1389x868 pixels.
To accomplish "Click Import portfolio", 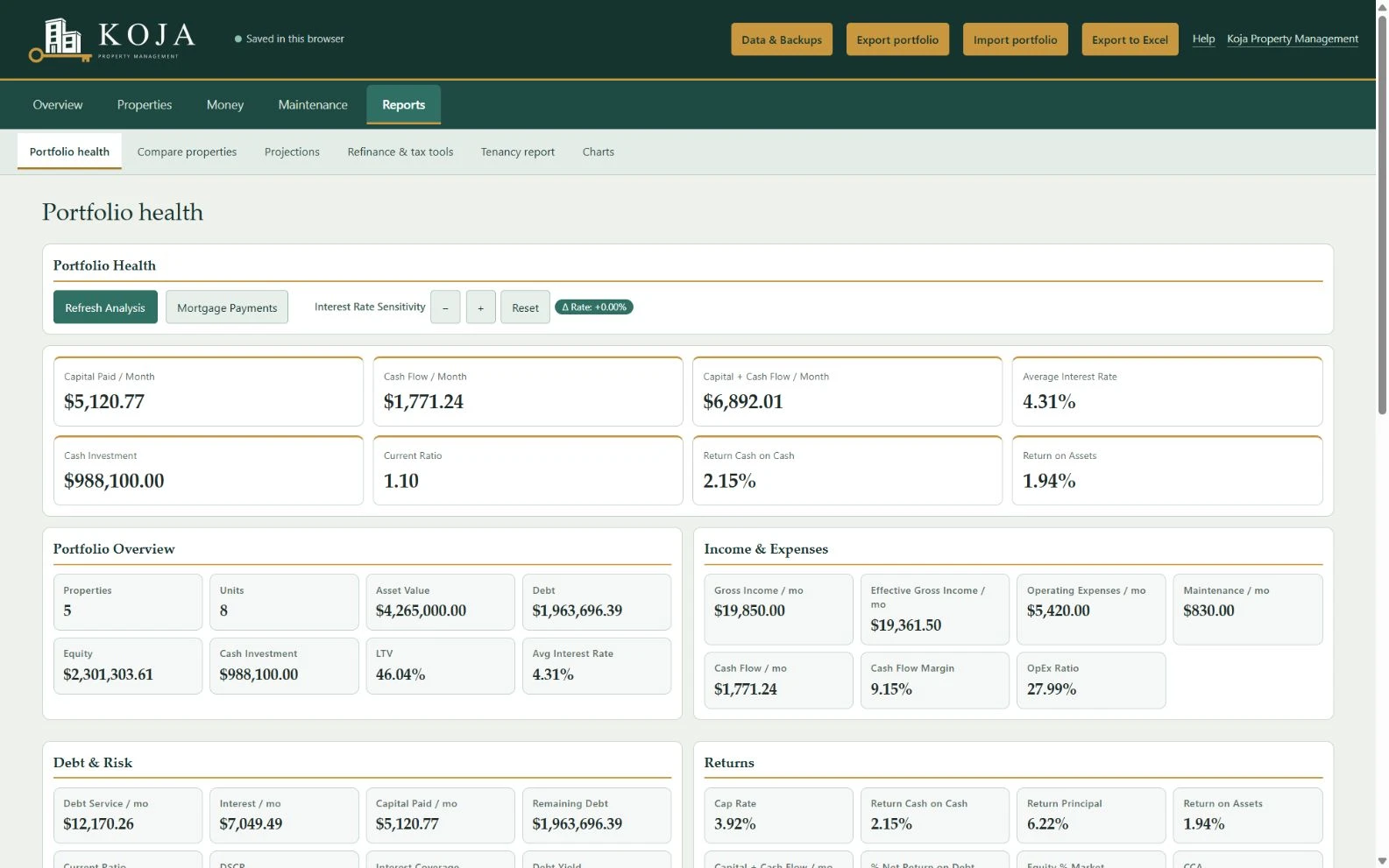I will 1015,39.
